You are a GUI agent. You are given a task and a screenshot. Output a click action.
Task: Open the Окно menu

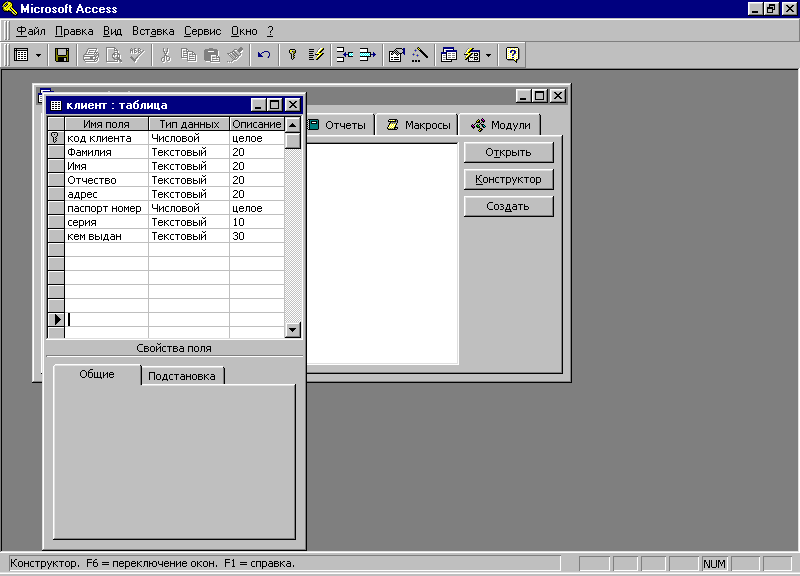pyautogui.click(x=244, y=31)
